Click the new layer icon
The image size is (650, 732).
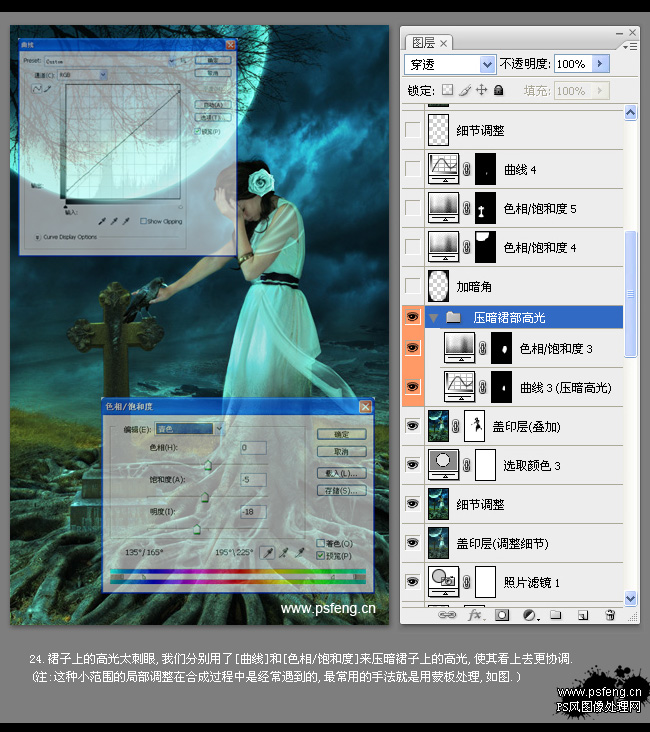(583, 615)
